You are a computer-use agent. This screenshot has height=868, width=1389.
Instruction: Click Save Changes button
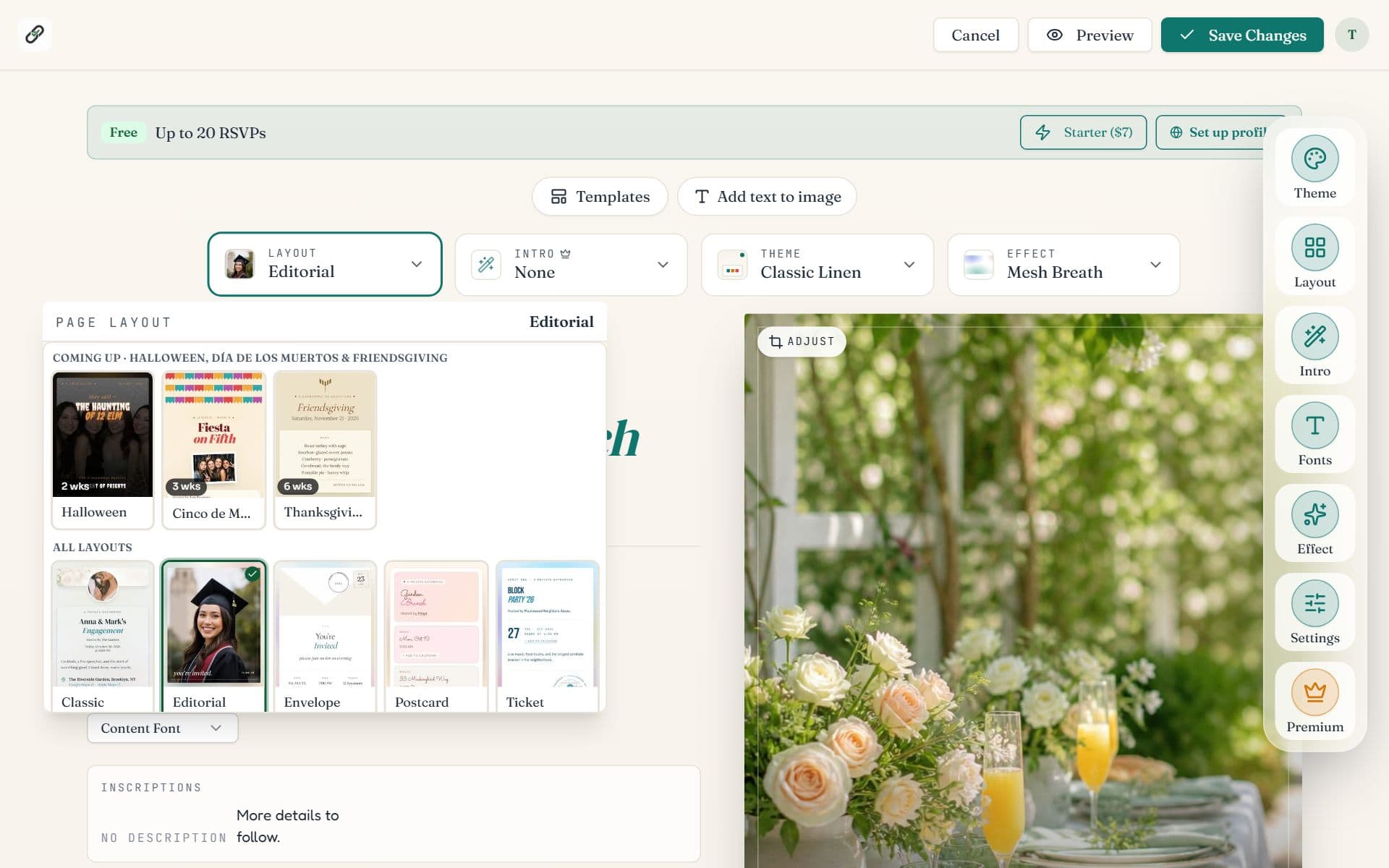pos(1242,35)
